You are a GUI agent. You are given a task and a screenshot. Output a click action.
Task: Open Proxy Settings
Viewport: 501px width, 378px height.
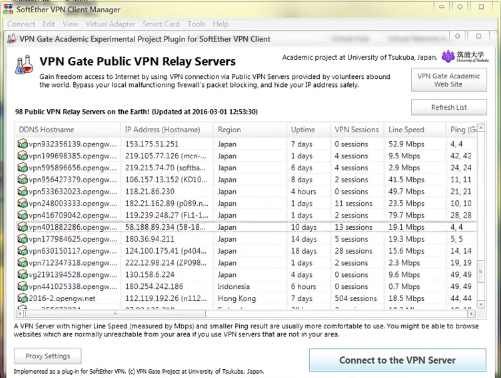(48, 356)
